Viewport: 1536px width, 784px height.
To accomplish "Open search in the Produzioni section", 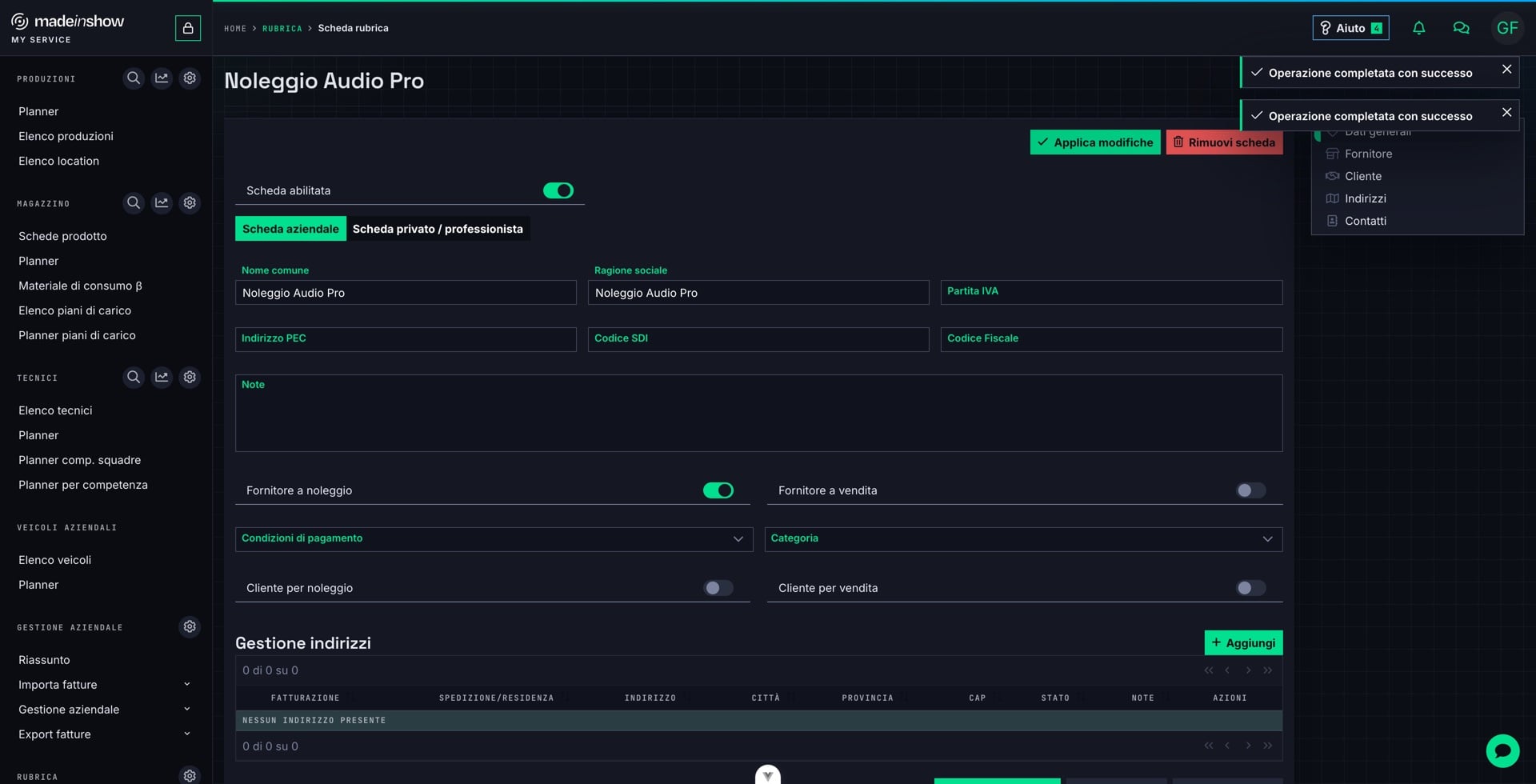I will [x=134, y=78].
